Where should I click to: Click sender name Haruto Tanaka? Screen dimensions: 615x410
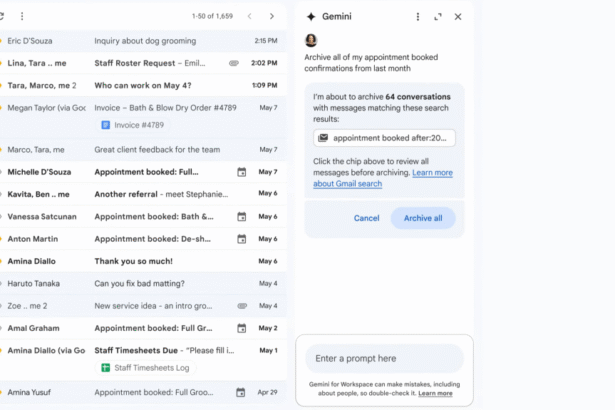pos(34,283)
